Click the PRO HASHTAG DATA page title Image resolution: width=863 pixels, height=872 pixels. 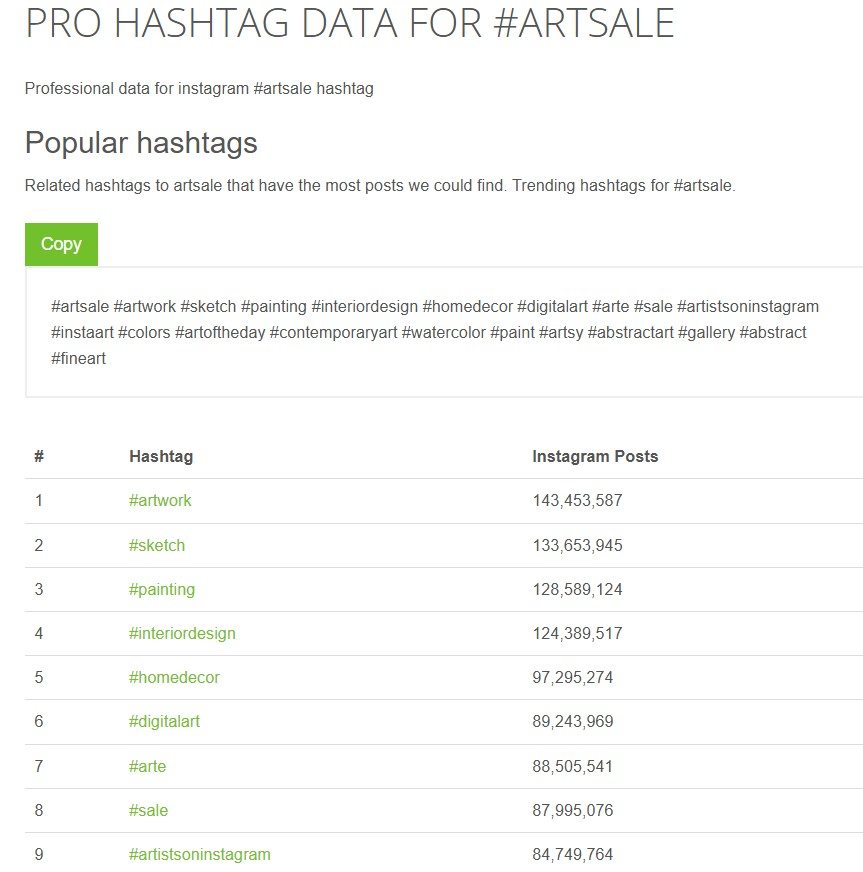[x=349, y=24]
